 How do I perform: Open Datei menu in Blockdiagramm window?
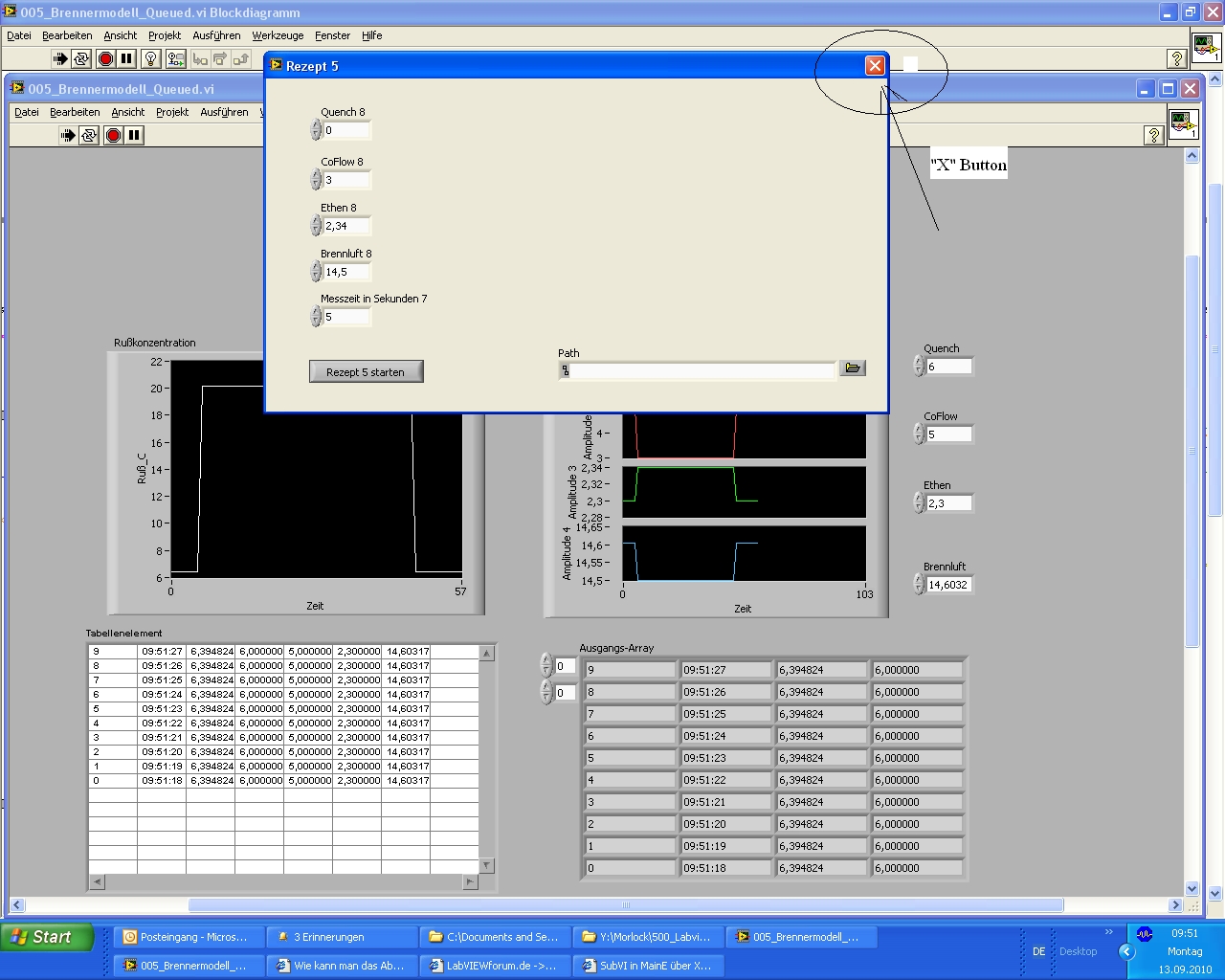point(19,35)
